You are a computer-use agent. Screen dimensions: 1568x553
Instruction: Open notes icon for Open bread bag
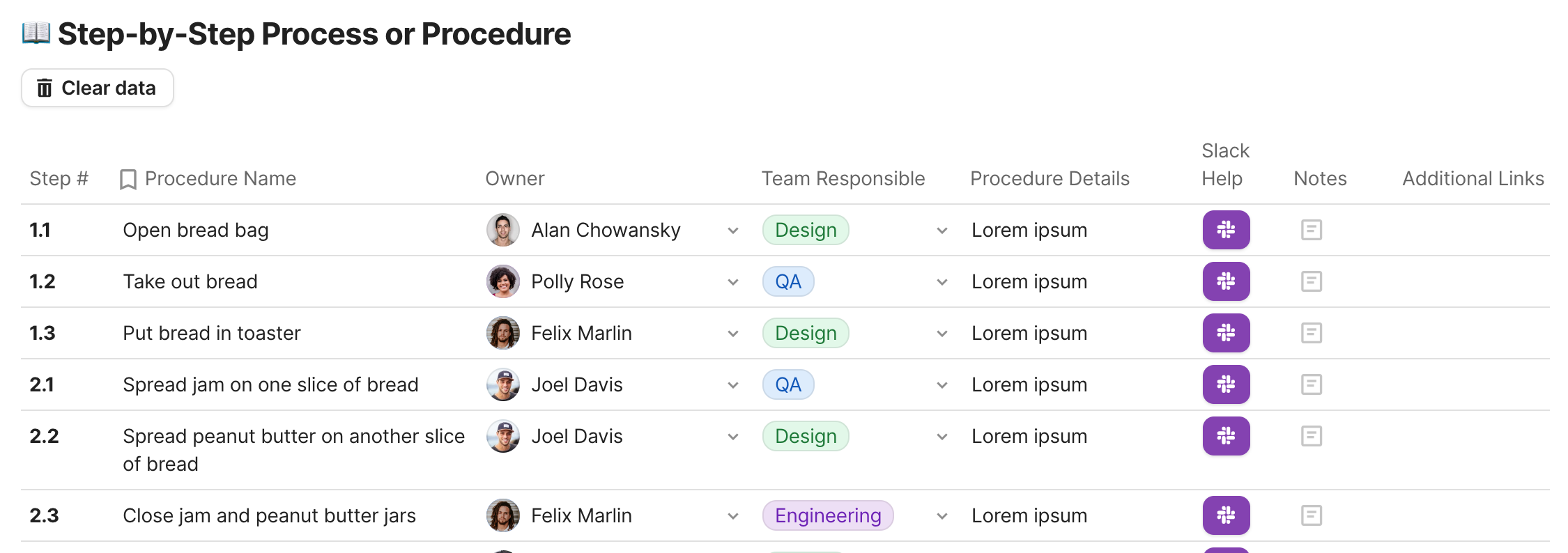(x=1311, y=230)
